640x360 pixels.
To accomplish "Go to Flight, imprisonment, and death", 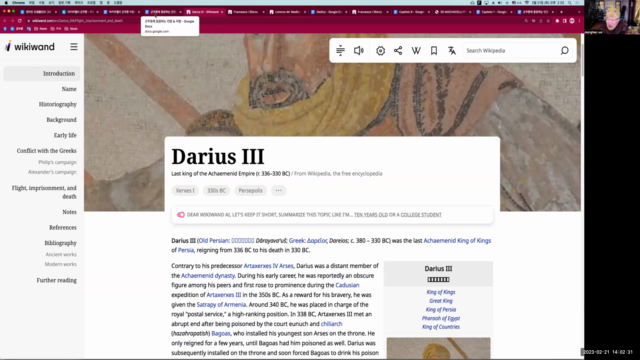I will click(44, 192).
